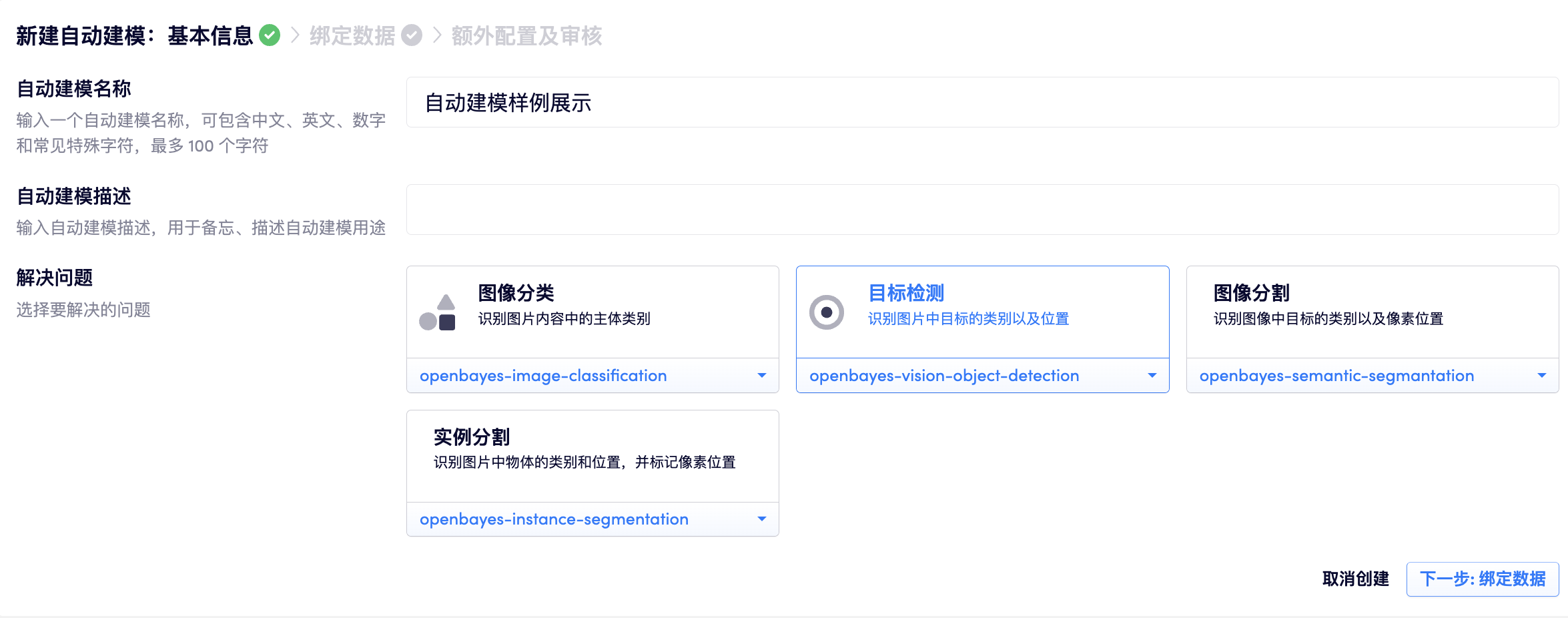Select 目标检测 card title

pos(905,293)
